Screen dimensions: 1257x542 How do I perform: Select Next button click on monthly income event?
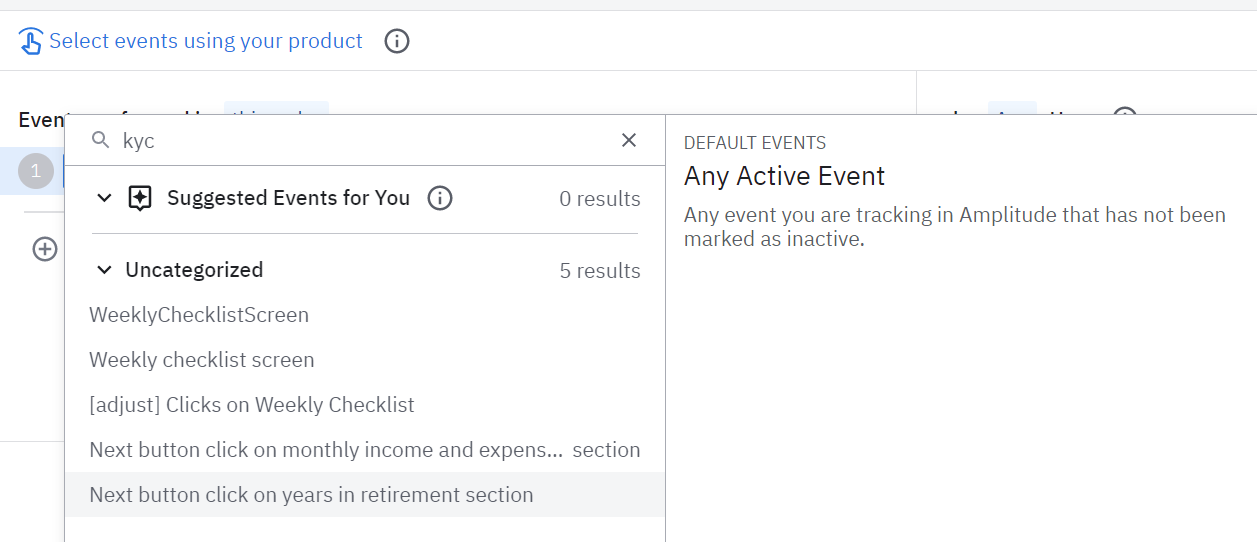[364, 450]
